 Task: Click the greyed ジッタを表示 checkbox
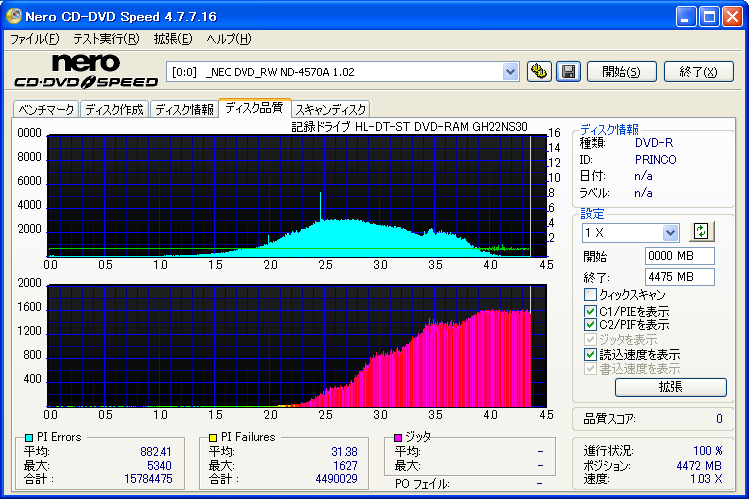[590, 340]
